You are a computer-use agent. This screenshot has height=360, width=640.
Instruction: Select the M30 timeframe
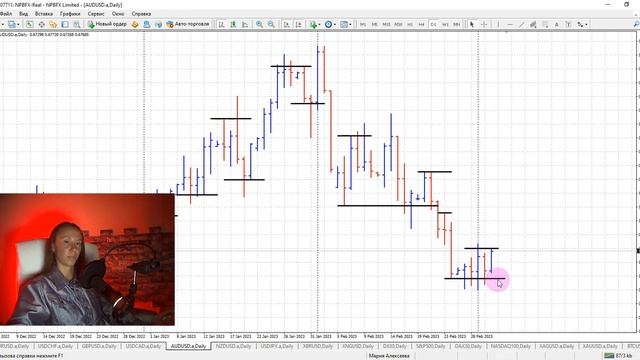point(398,24)
